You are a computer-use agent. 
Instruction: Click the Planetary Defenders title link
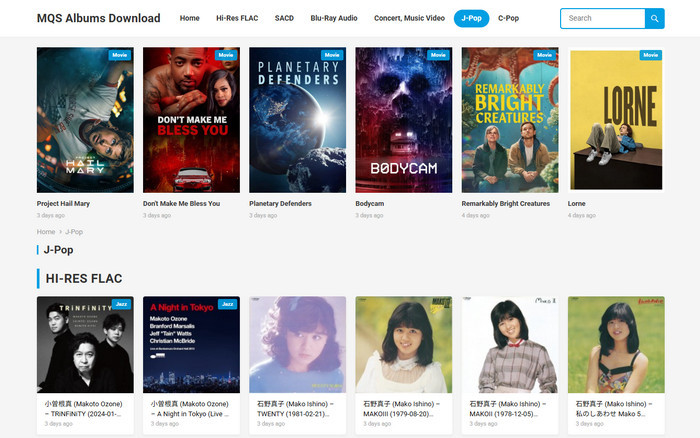click(x=280, y=204)
